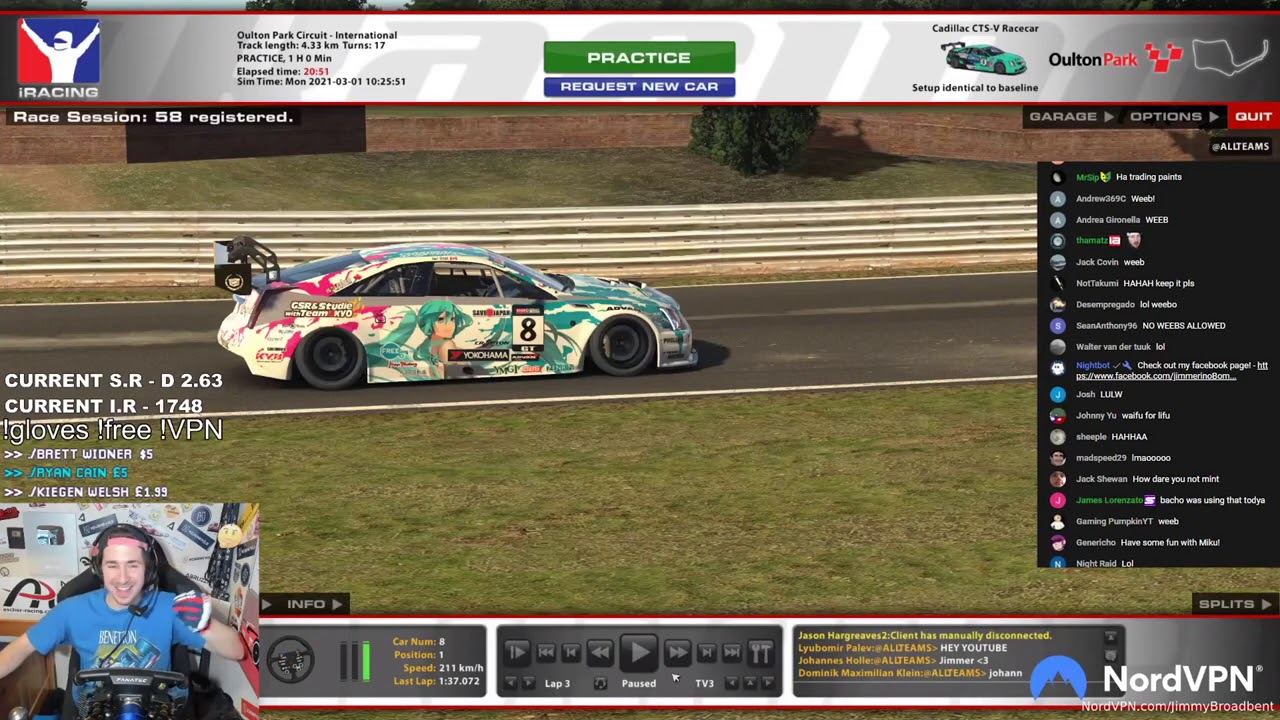Go to the next lap in the replay
This screenshot has width=1280, height=720.
point(529,683)
